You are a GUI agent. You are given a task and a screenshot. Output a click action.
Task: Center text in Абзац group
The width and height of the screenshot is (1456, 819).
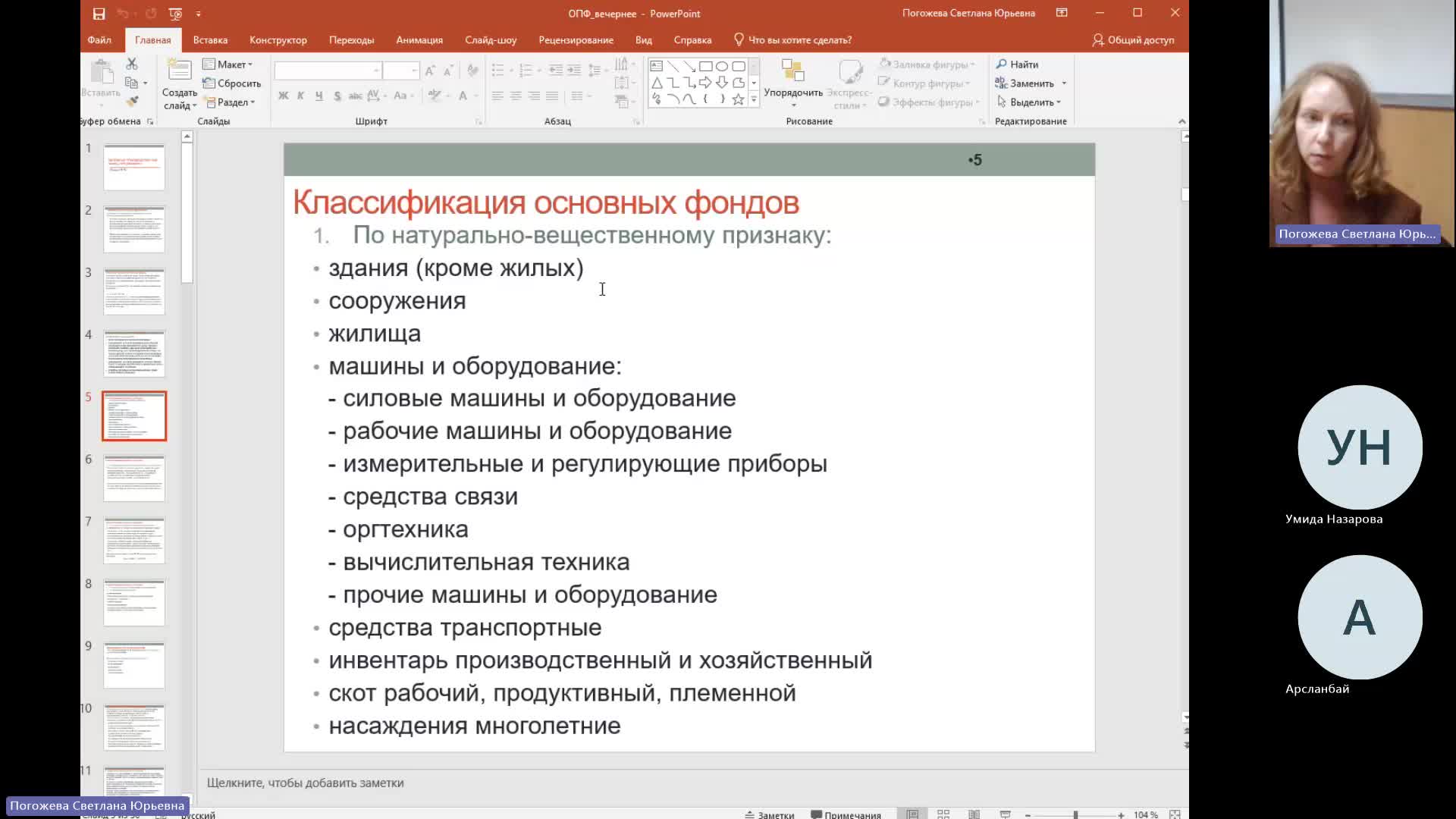(x=516, y=96)
